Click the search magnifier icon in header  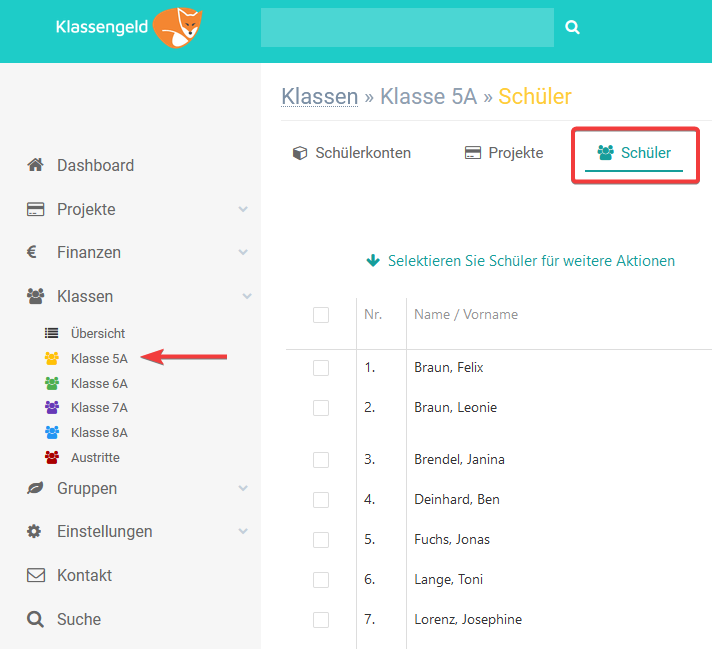pos(572,28)
